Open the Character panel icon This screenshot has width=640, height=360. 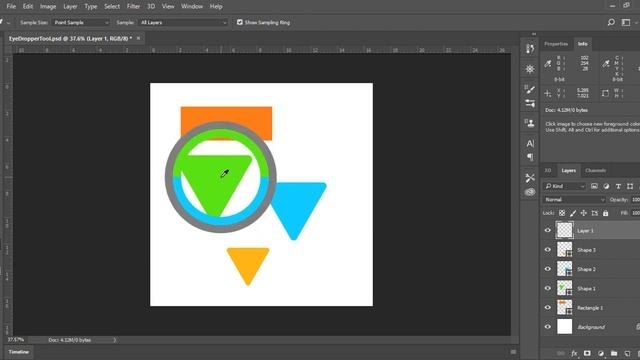(x=530, y=143)
